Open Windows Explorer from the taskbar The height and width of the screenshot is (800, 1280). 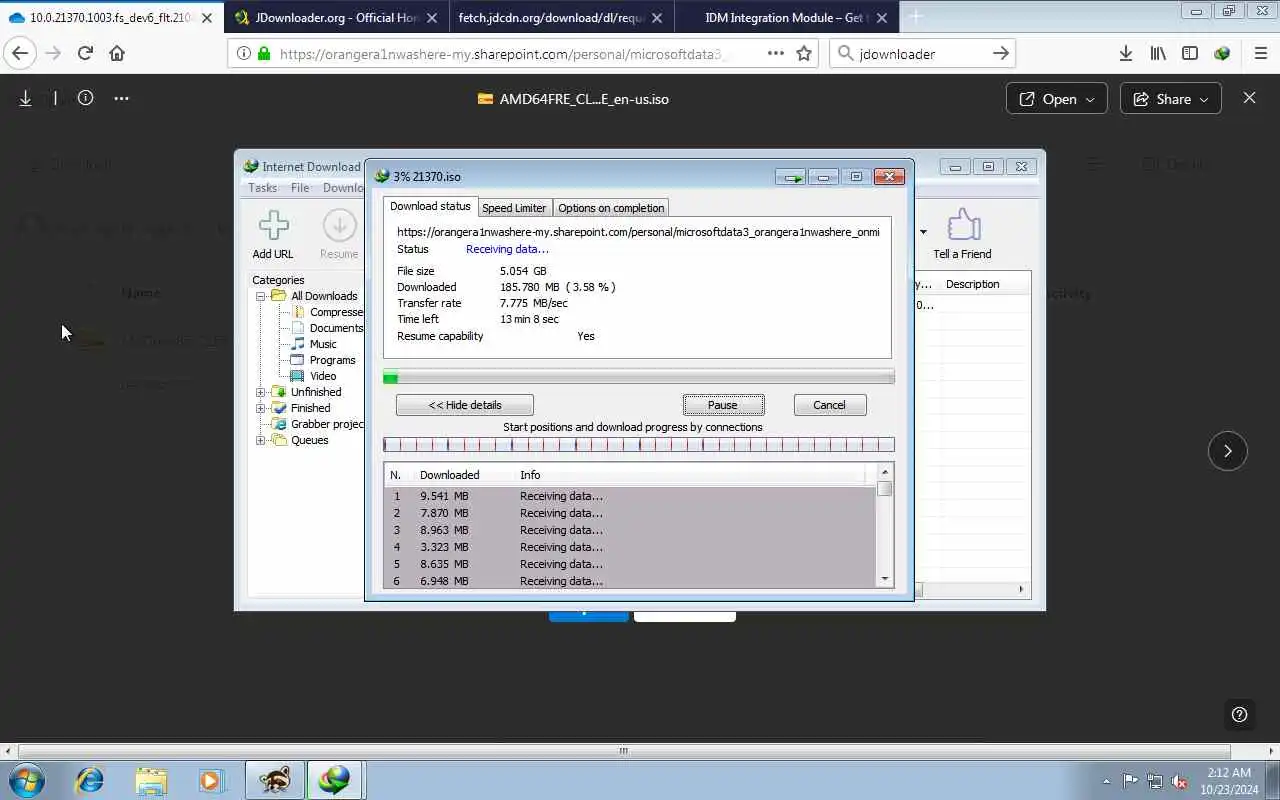click(151, 780)
